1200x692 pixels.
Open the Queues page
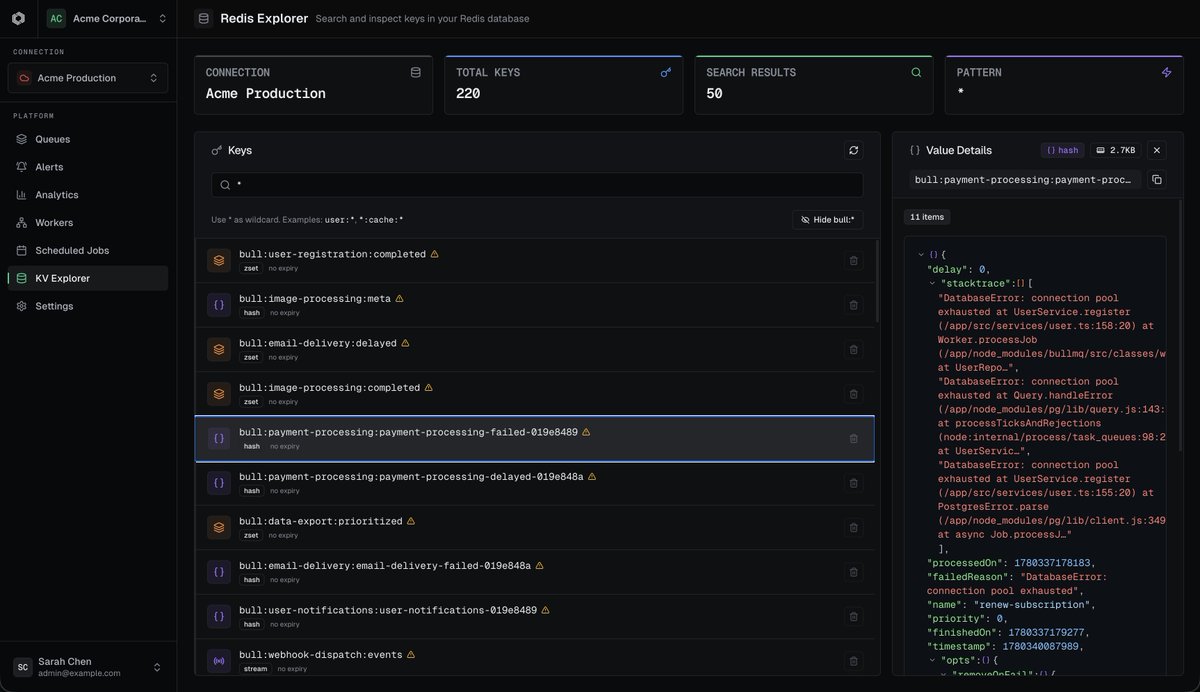point(88,139)
